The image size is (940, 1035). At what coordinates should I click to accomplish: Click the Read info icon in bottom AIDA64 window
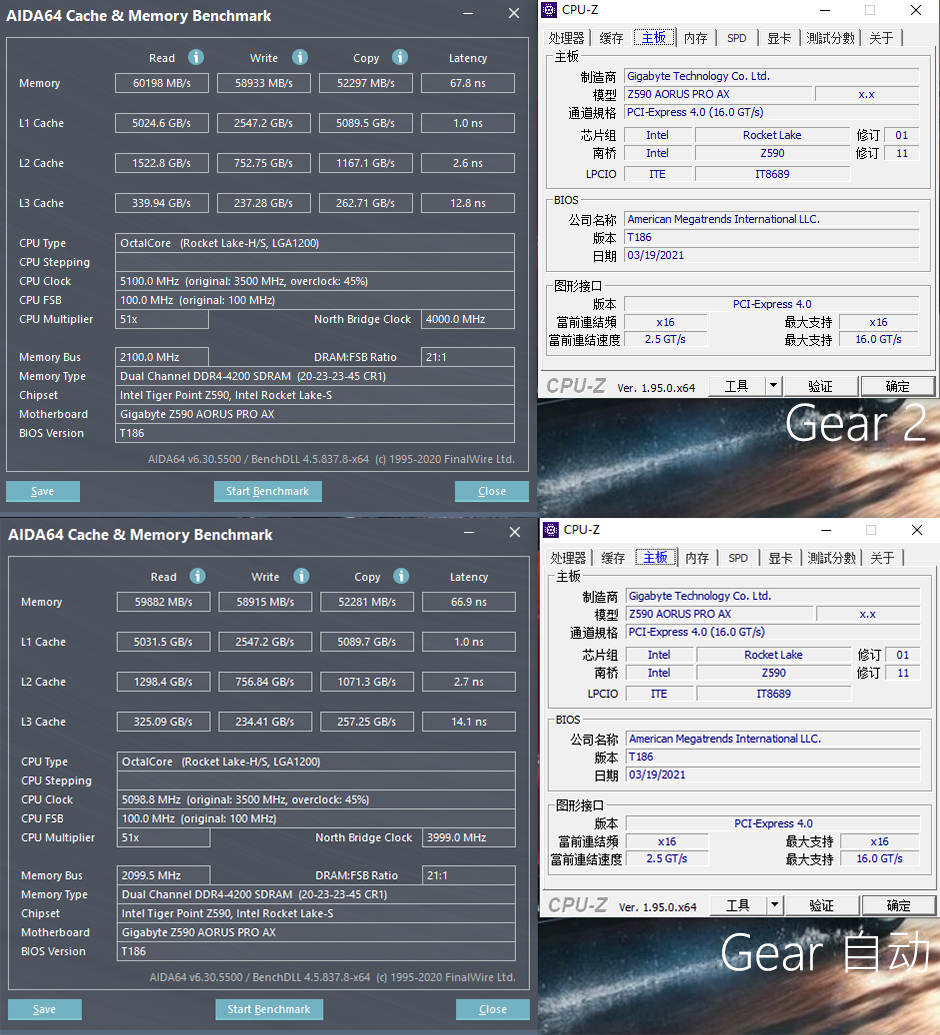pyautogui.click(x=197, y=576)
